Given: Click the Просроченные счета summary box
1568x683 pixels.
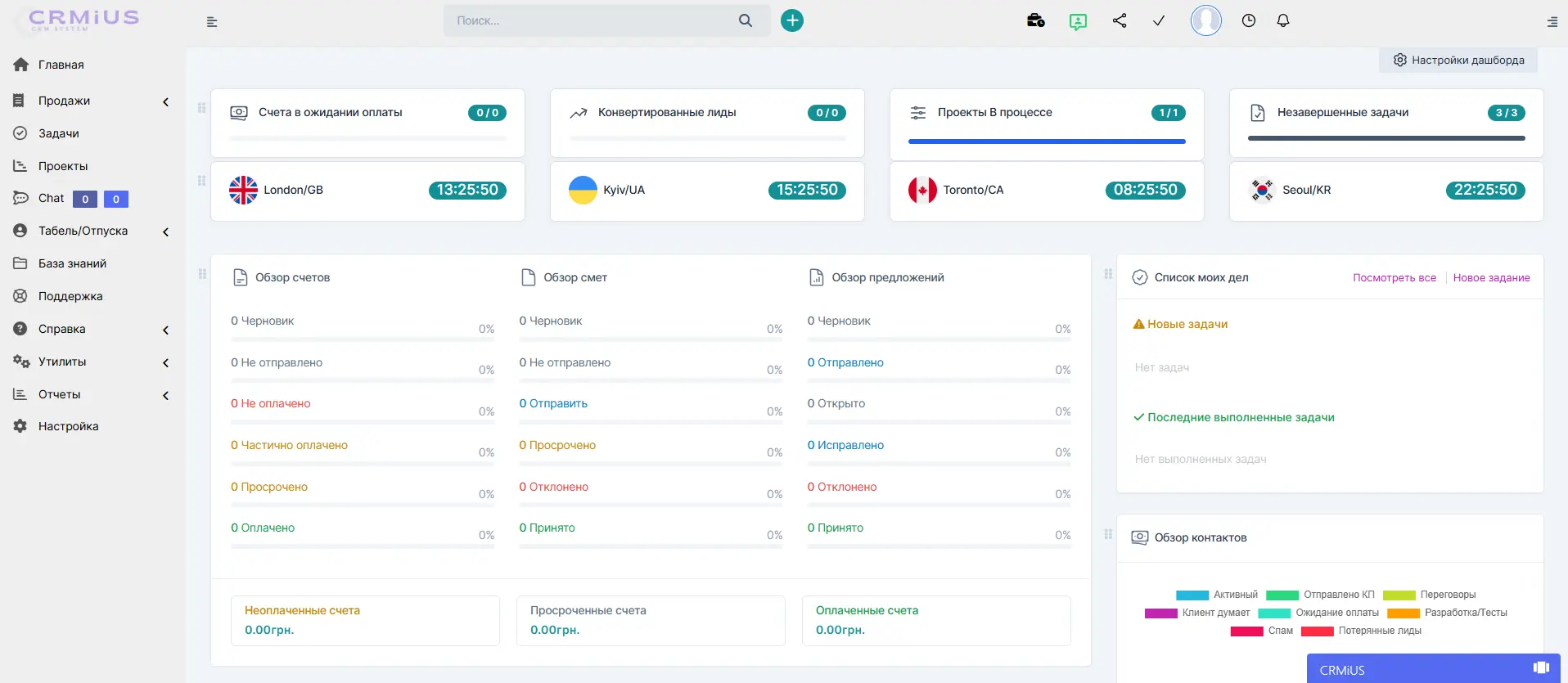Looking at the screenshot, I should point(651,621).
